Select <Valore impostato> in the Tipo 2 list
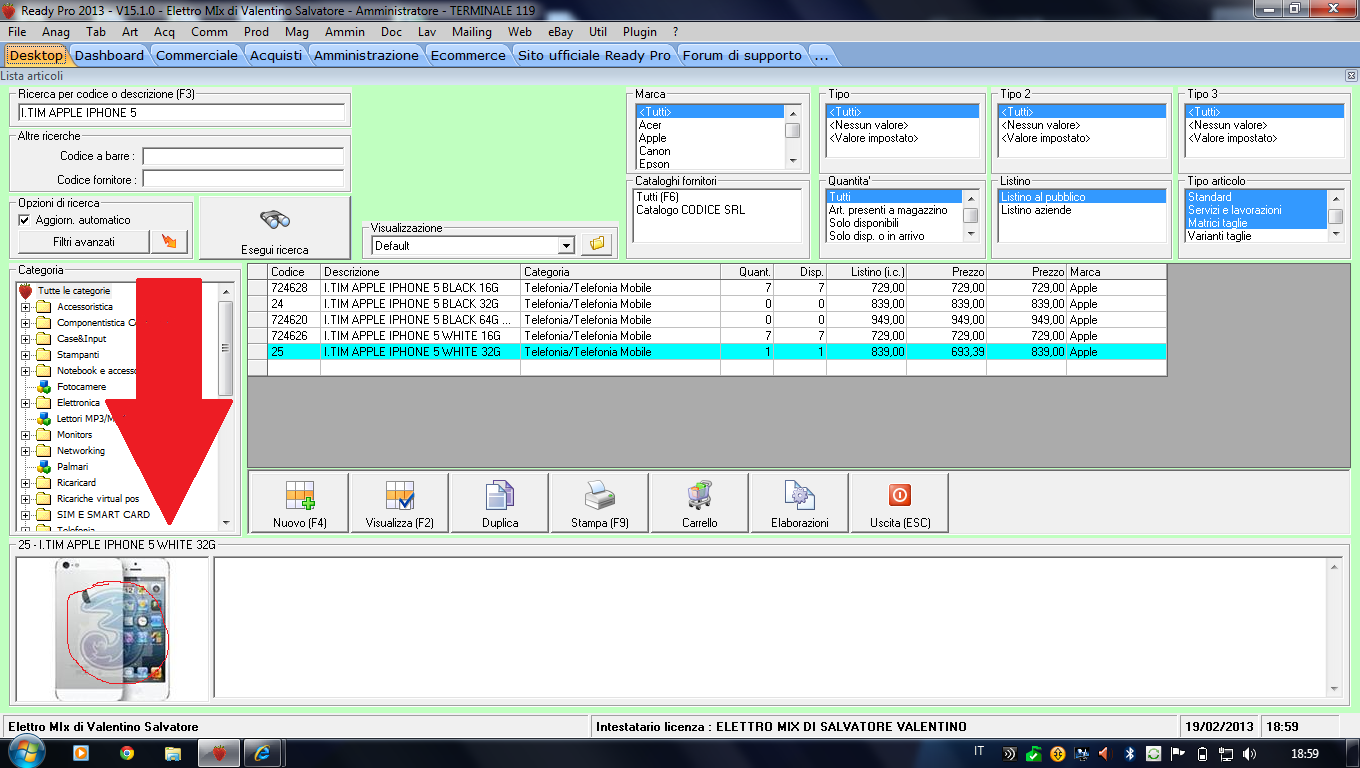The height and width of the screenshot is (768, 1360). [1045, 138]
